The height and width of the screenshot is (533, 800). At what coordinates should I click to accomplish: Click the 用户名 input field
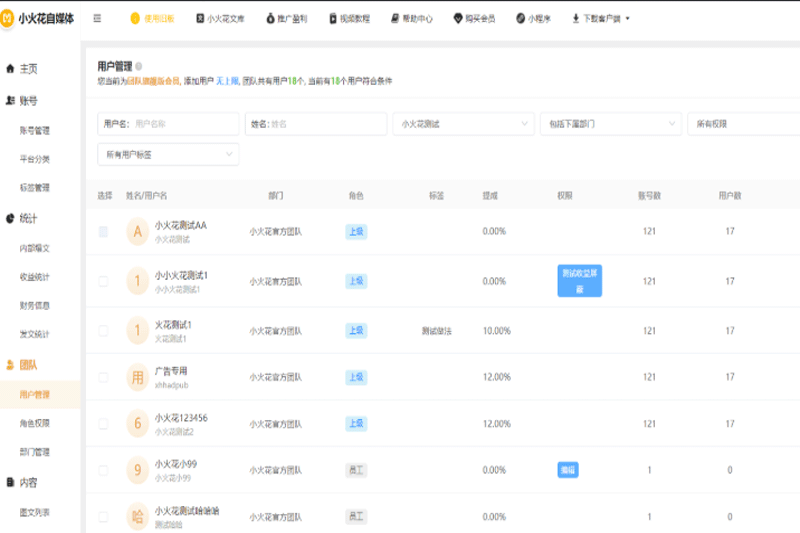pos(182,124)
